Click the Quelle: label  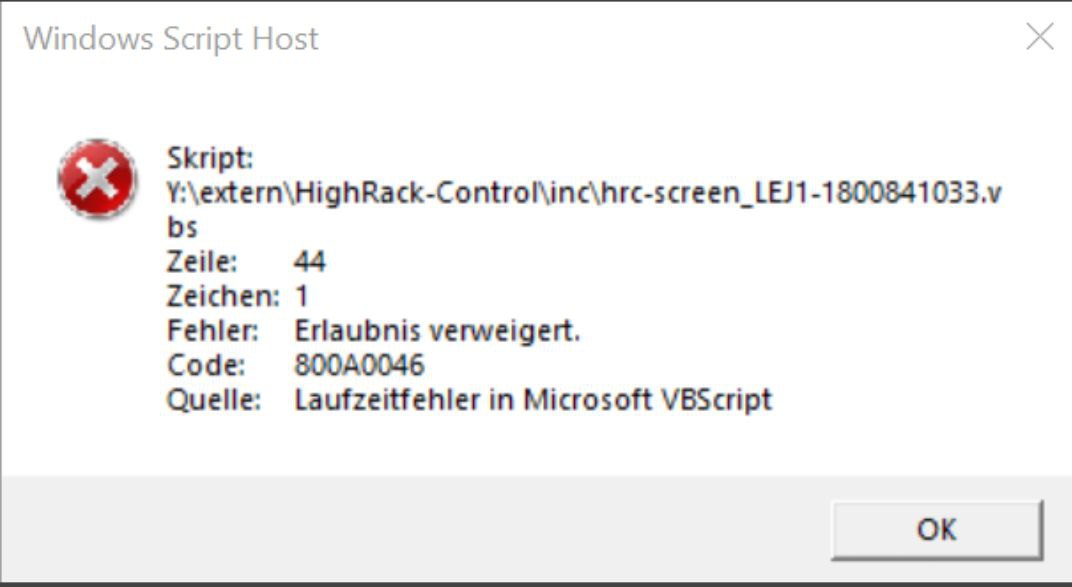click(213, 400)
